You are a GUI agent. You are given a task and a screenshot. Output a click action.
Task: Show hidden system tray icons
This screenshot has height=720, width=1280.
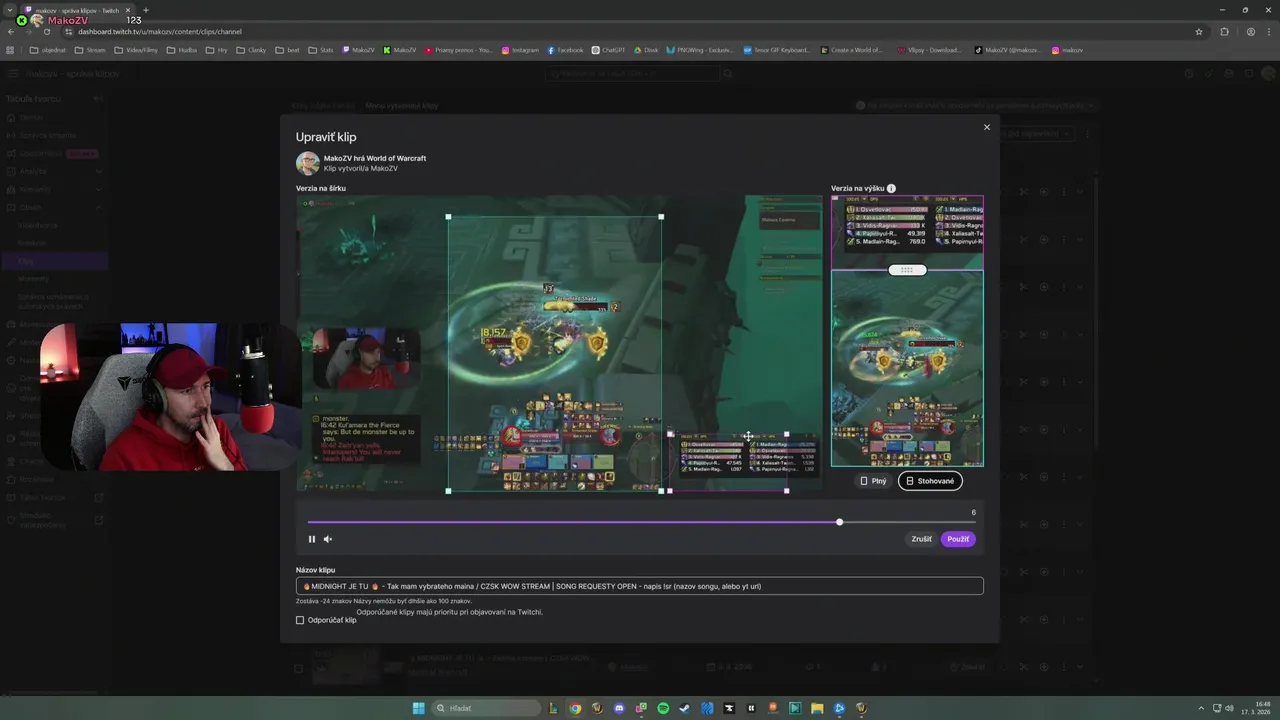(1202, 708)
